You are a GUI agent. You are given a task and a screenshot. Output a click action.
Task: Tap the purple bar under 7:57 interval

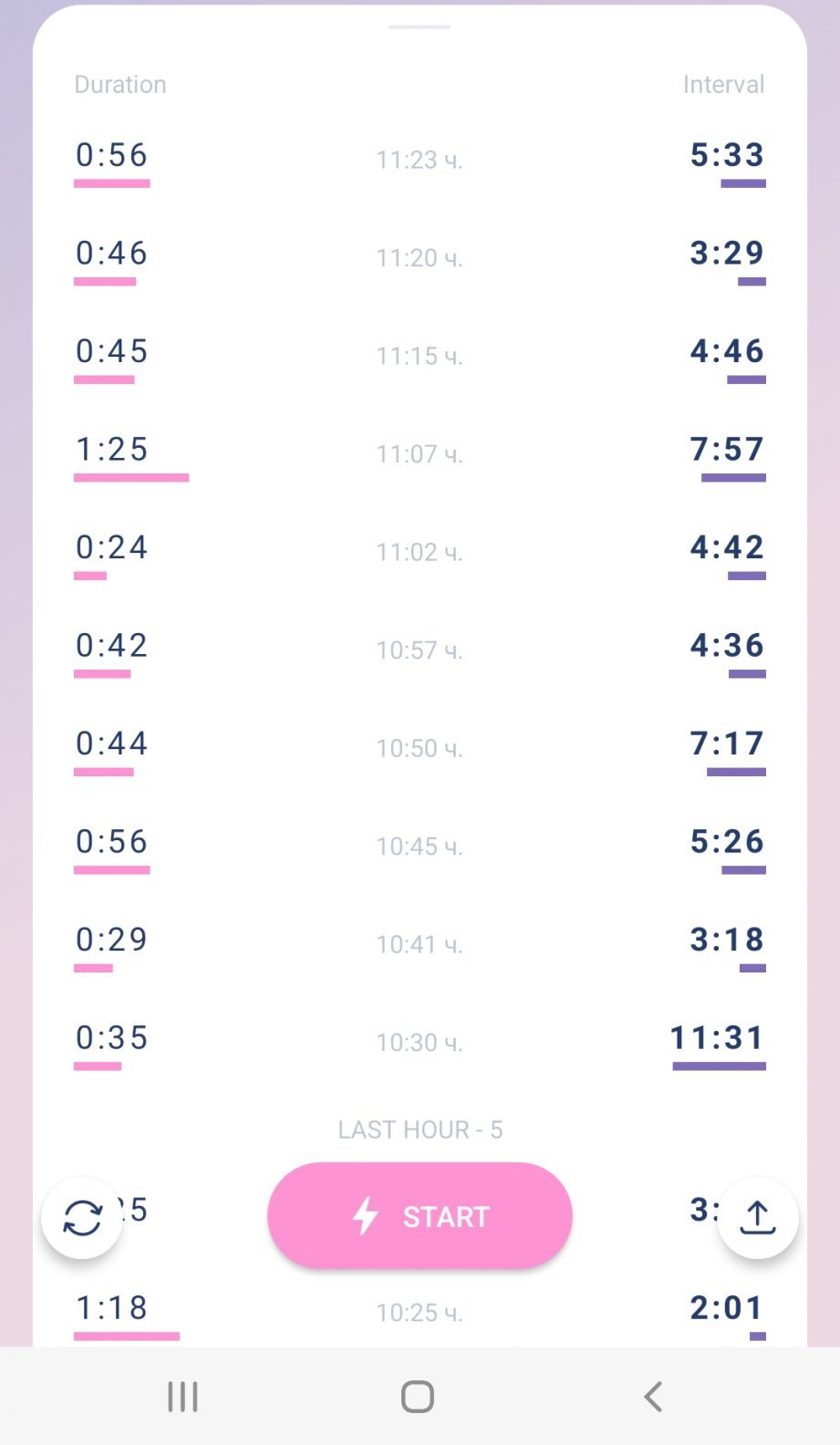(x=733, y=477)
